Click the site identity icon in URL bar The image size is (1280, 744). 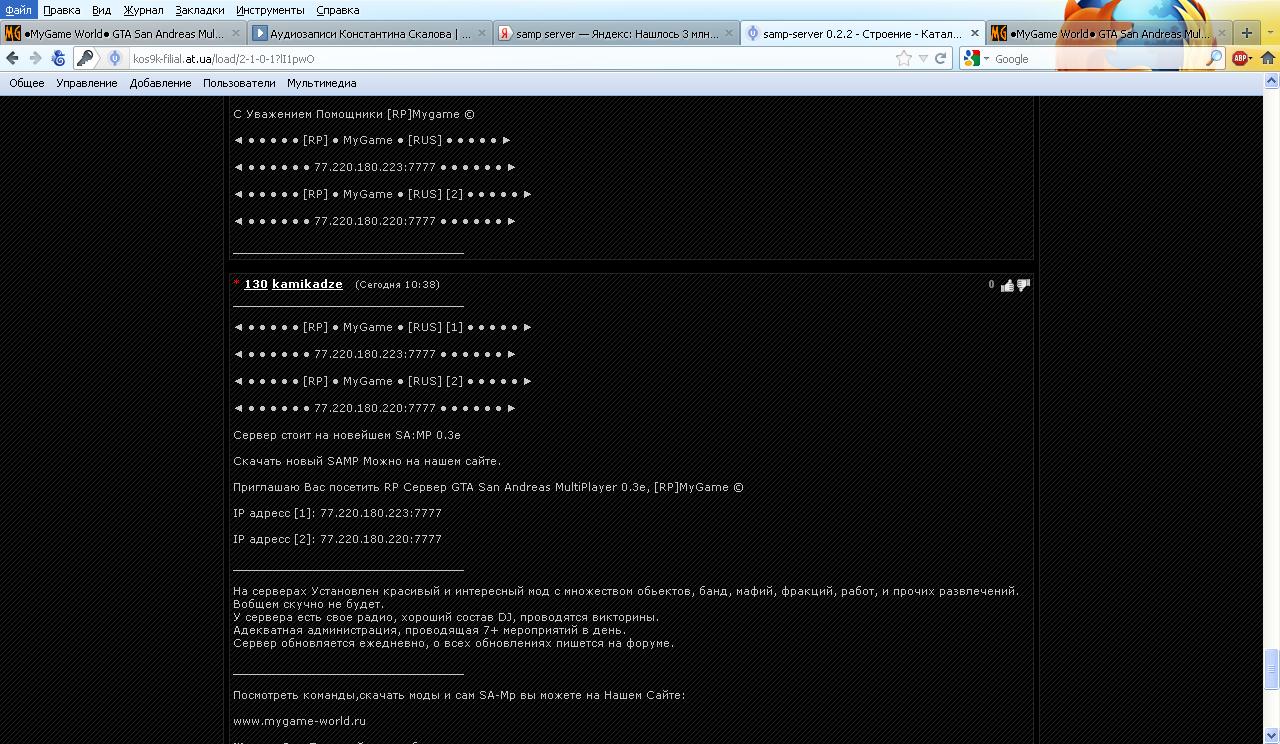115,59
